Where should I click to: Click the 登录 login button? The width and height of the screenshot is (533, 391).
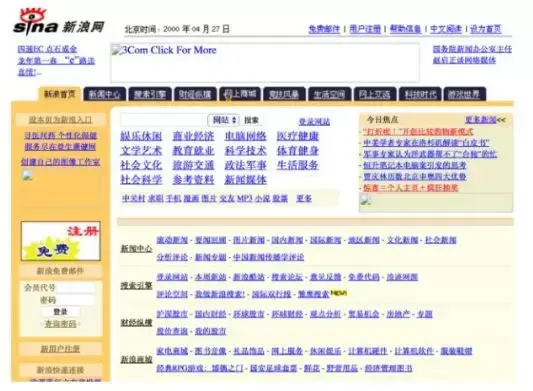(x=61, y=311)
